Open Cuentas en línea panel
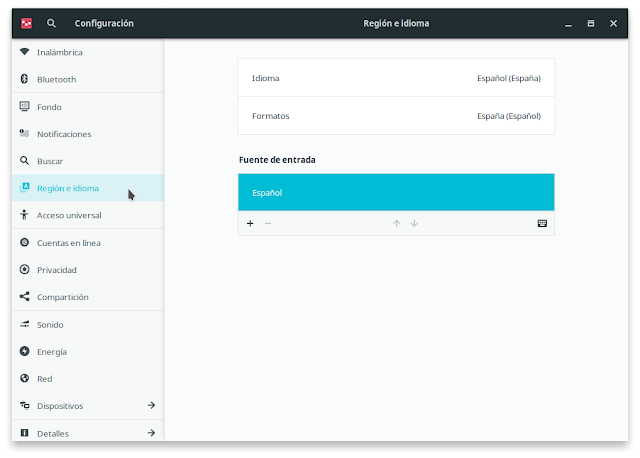 click(88, 243)
